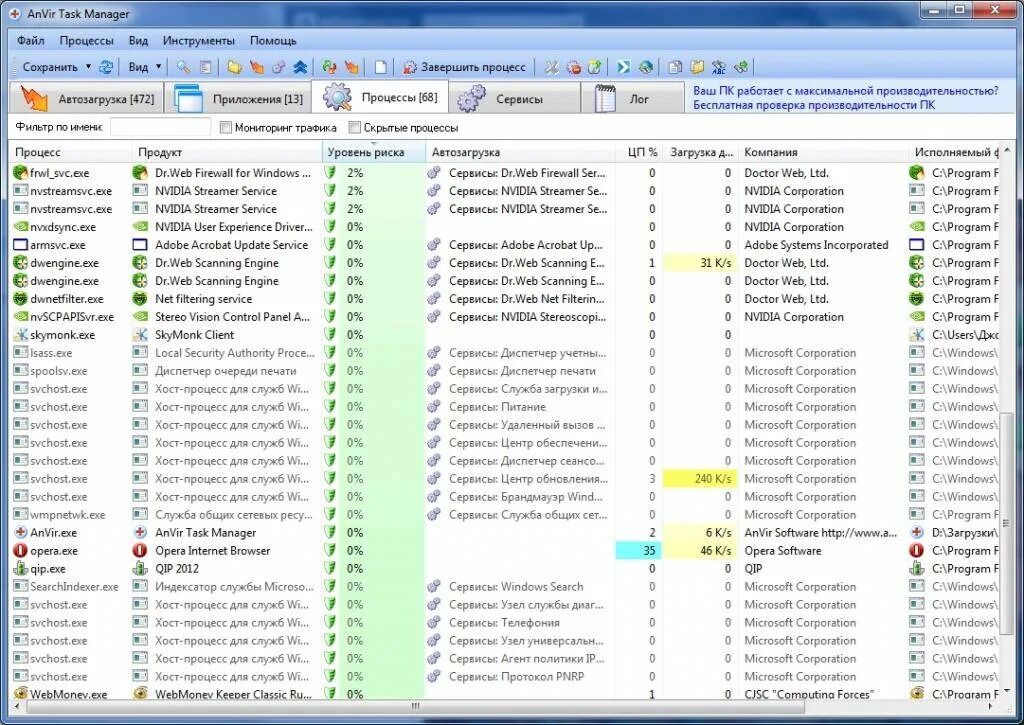Select the dwnetfilter.exe process row
This screenshot has height=725, width=1024.
505,298
